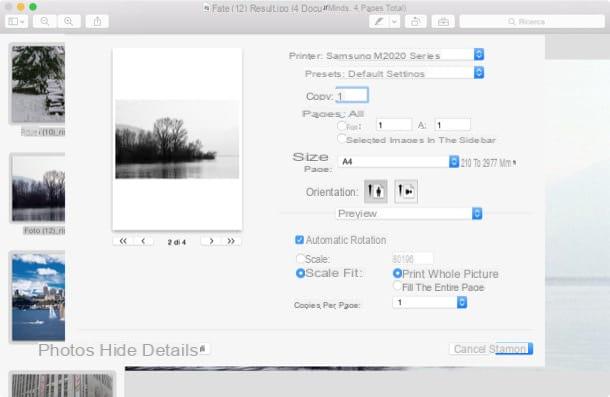
Task: Click the Copy count input field
Action: [x=352, y=95]
